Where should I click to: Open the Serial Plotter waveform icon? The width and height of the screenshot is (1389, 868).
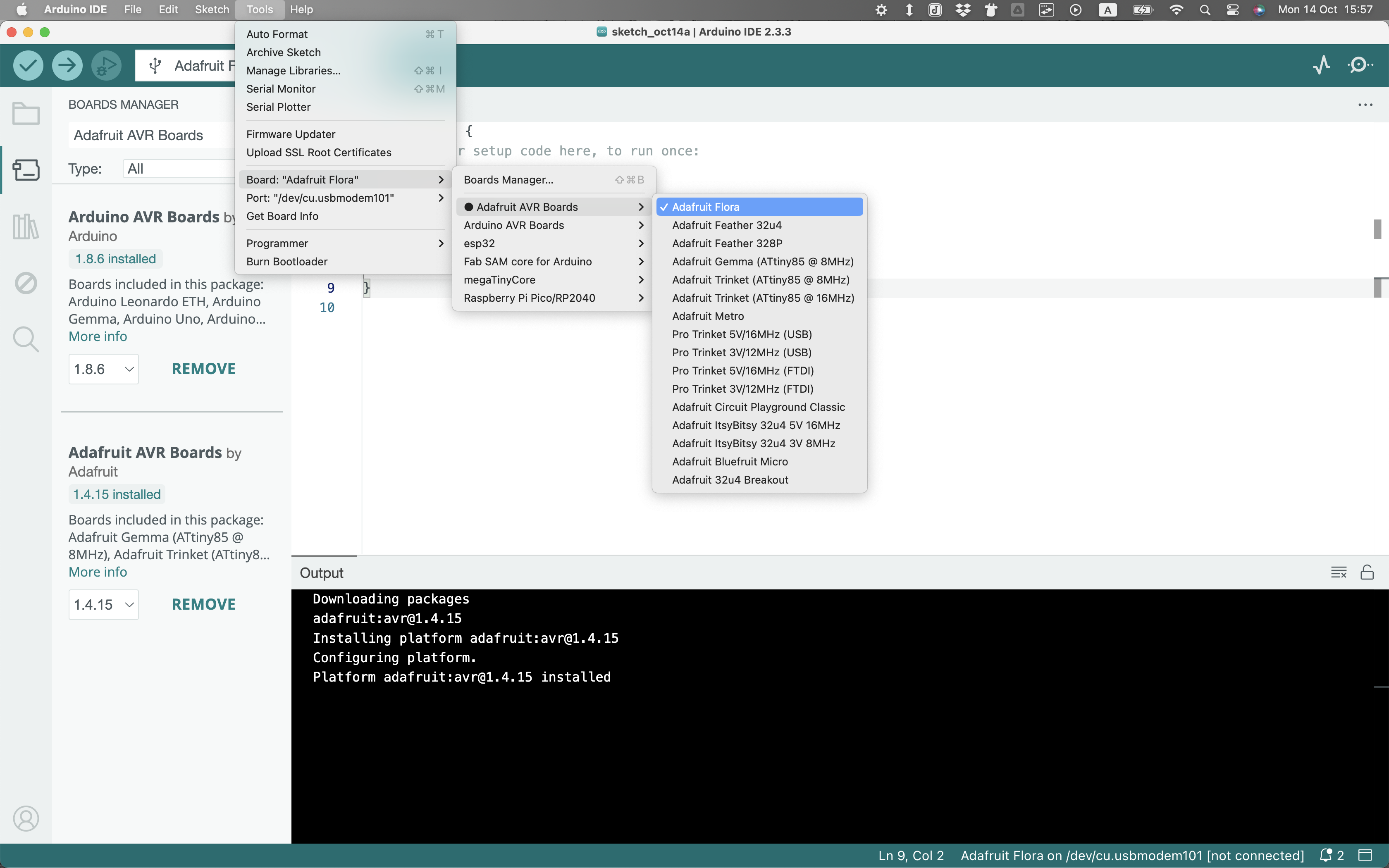[1321, 65]
